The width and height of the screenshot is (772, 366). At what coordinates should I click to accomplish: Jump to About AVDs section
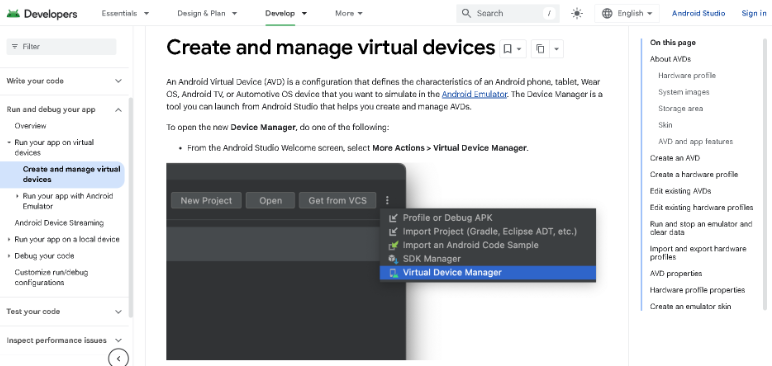670,59
